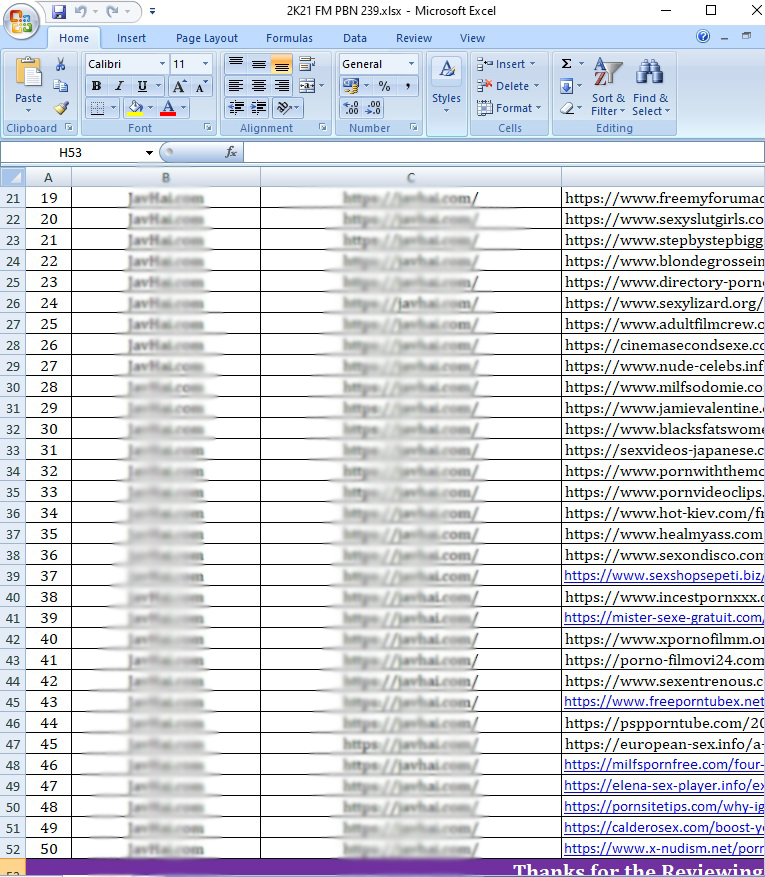The image size is (765, 877).
Task: Set Middle Align vertical alignment
Action: (x=258, y=63)
